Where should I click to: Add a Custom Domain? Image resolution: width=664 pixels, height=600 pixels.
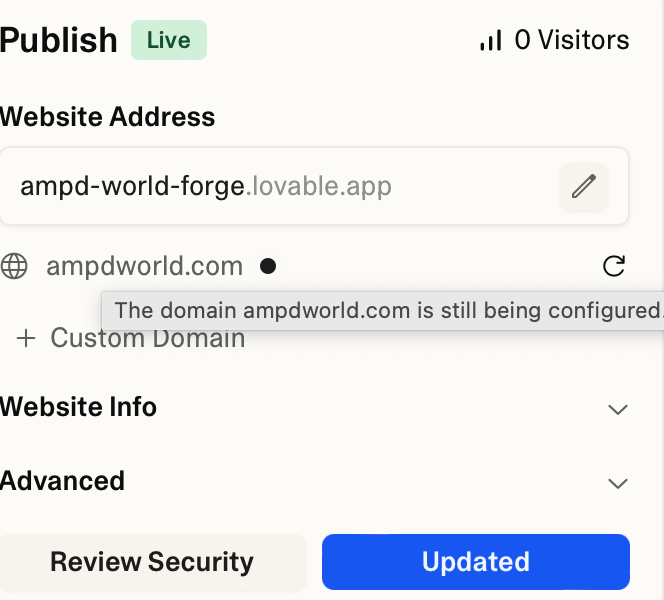[130, 338]
